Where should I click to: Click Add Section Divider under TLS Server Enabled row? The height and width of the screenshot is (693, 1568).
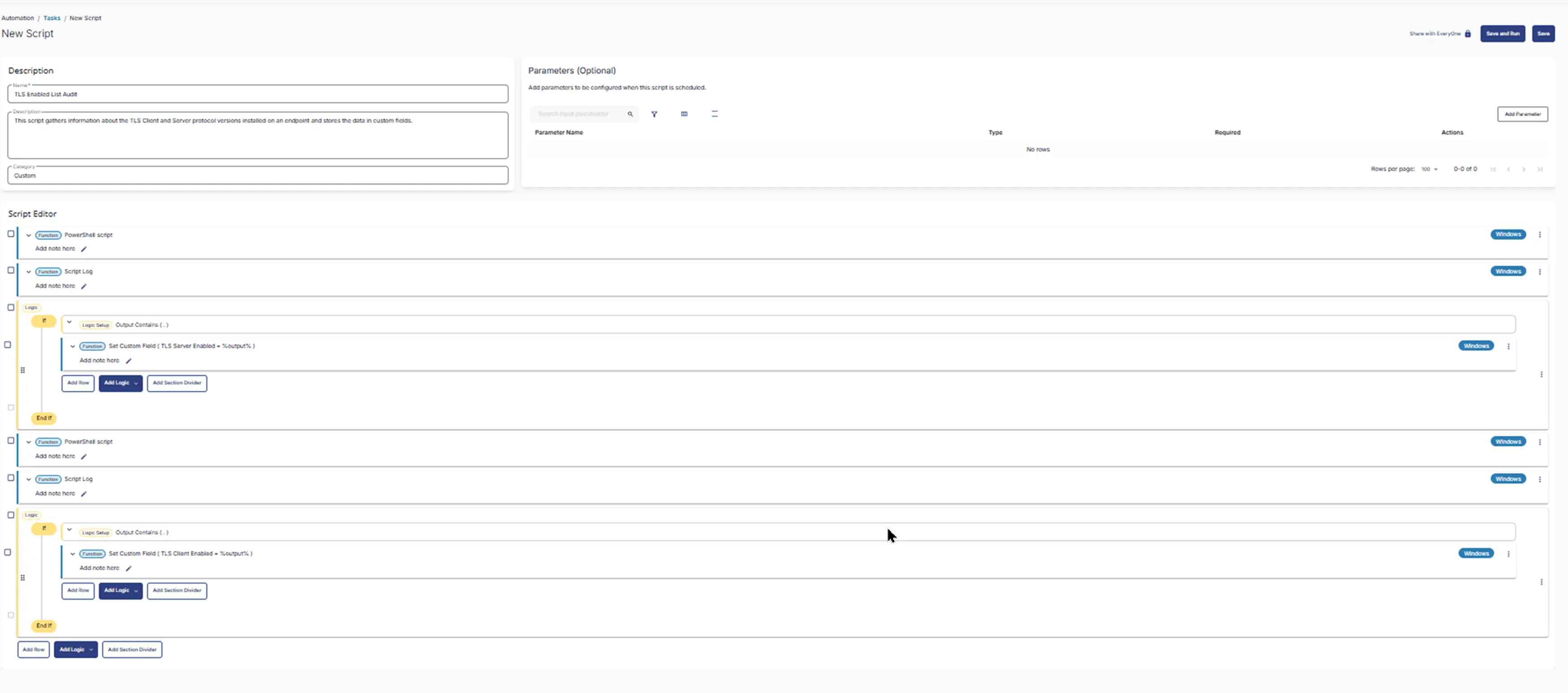(177, 383)
